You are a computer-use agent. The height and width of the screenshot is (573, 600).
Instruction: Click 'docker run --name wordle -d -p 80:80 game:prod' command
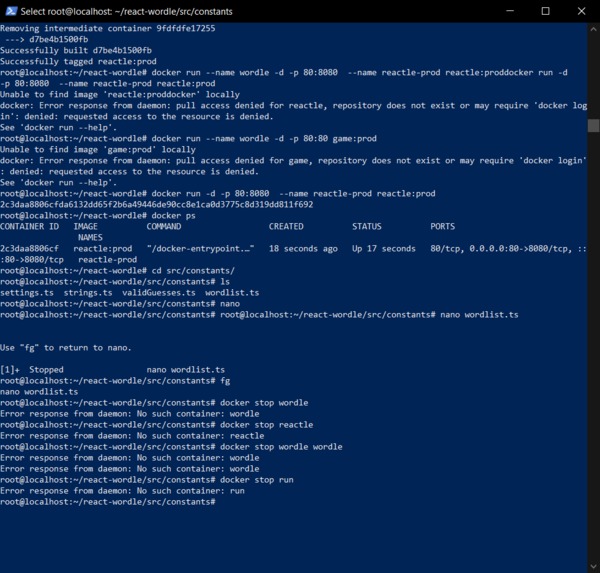[x=264, y=139]
